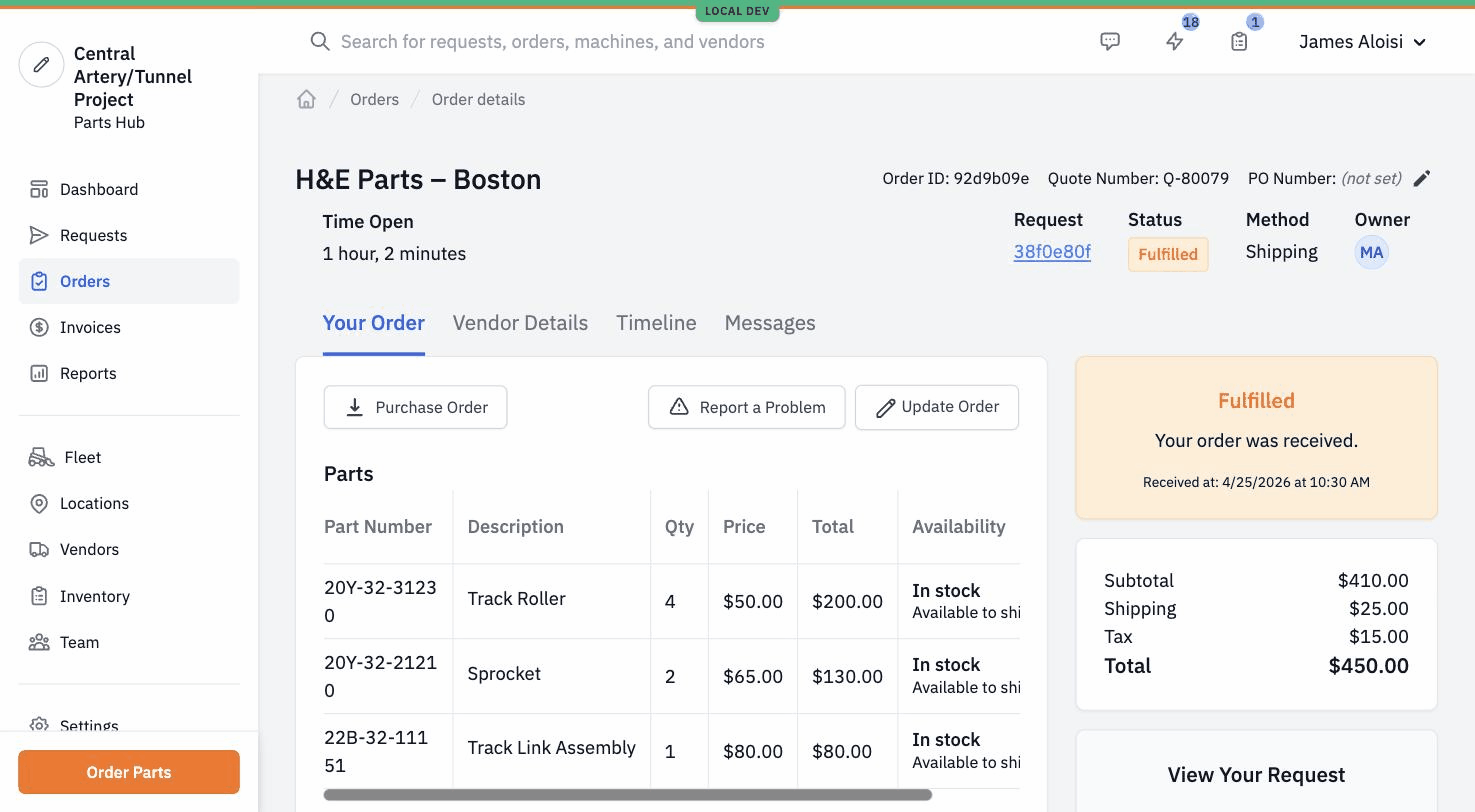Go to Orders breadcrumb link
The height and width of the screenshot is (812, 1475).
(x=374, y=99)
